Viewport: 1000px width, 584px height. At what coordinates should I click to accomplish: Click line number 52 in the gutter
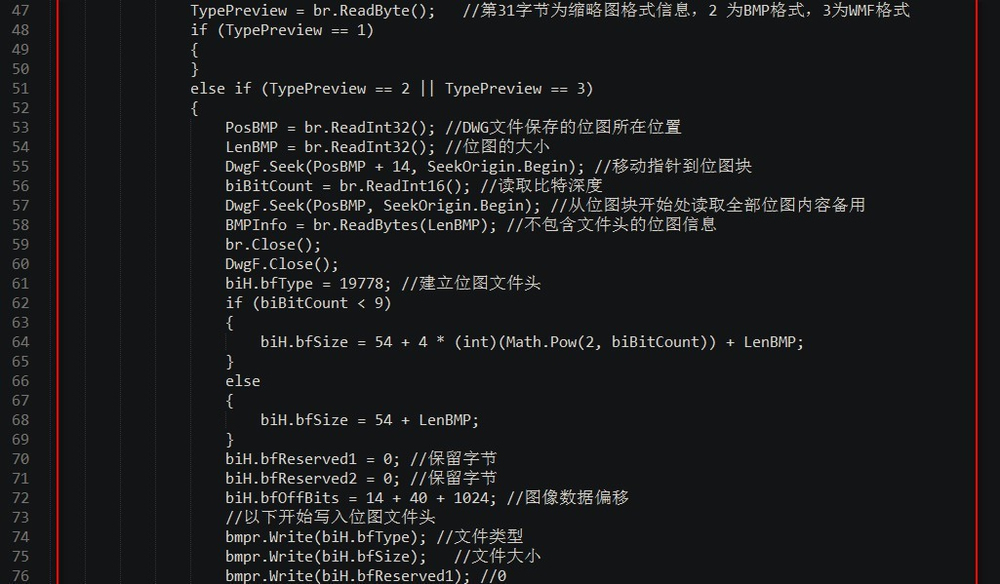coord(19,108)
